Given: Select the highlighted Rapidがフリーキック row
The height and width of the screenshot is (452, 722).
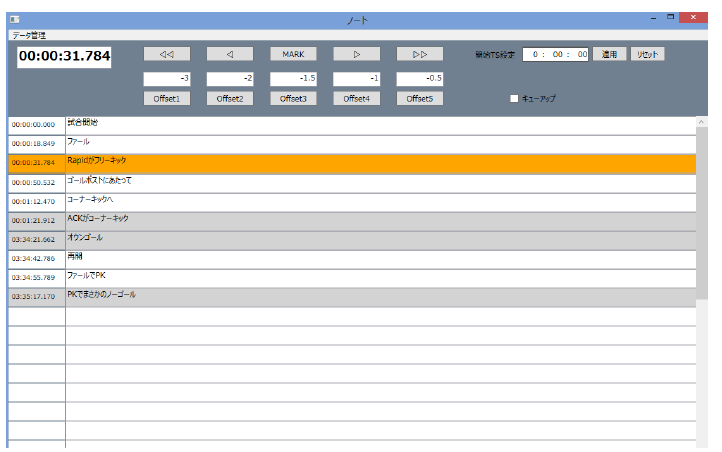Looking at the screenshot, I should point(380,162).
